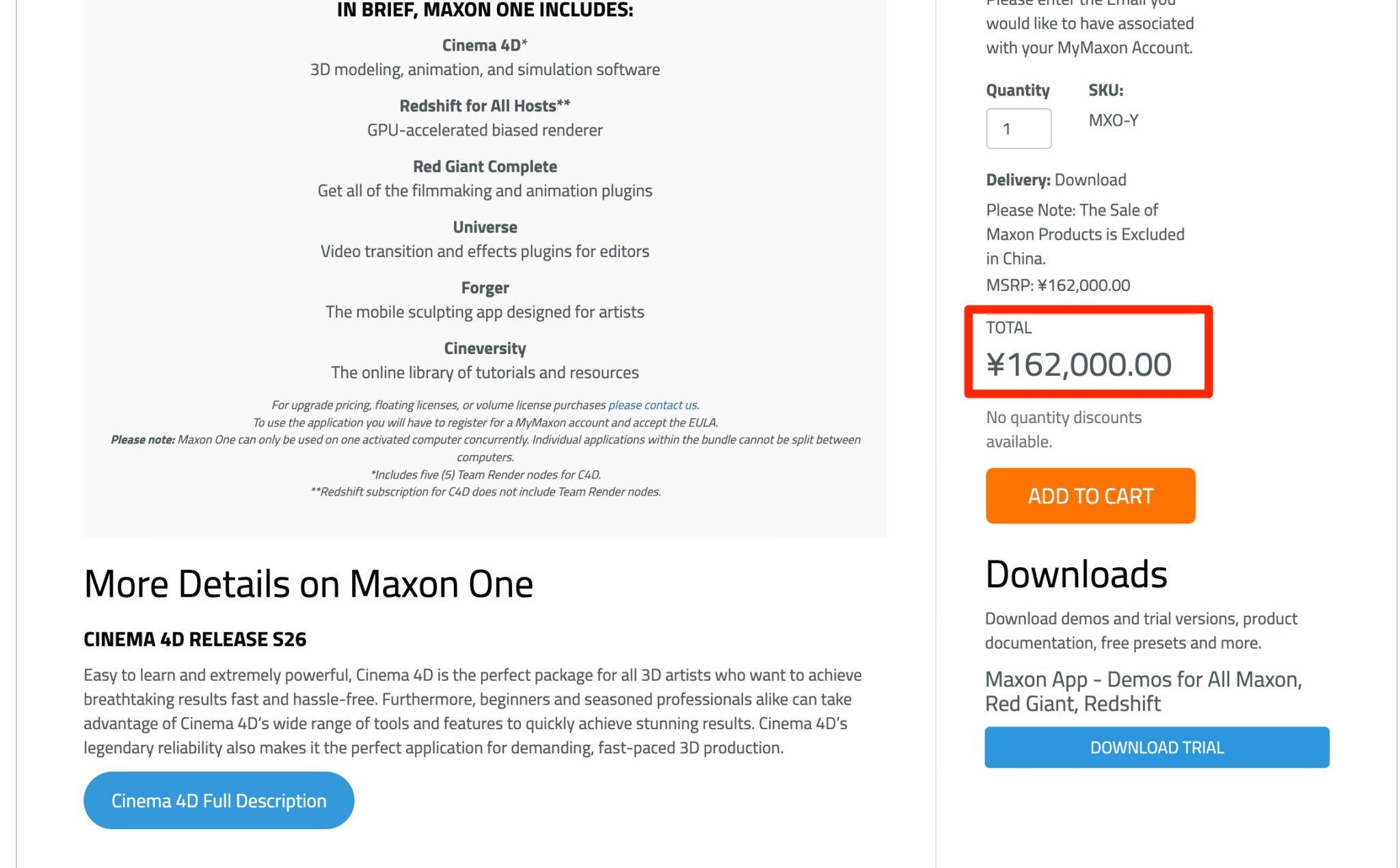Click the Cineversity list entry
1400x868 pixels.
pos(485,348)
